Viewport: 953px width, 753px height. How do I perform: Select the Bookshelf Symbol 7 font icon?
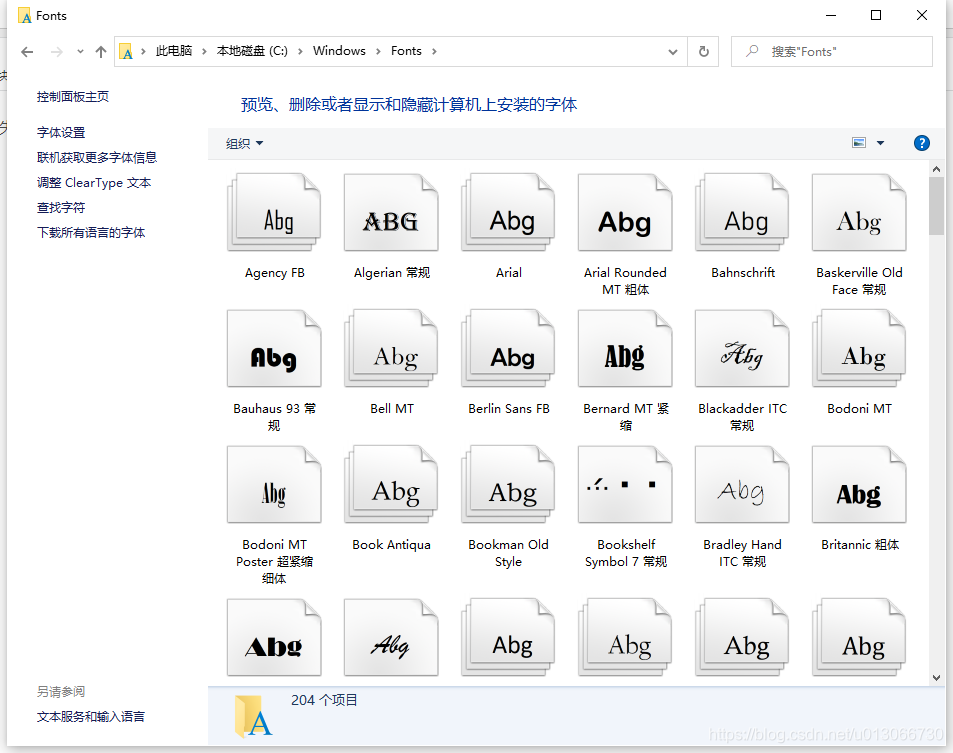pos(625,485)
